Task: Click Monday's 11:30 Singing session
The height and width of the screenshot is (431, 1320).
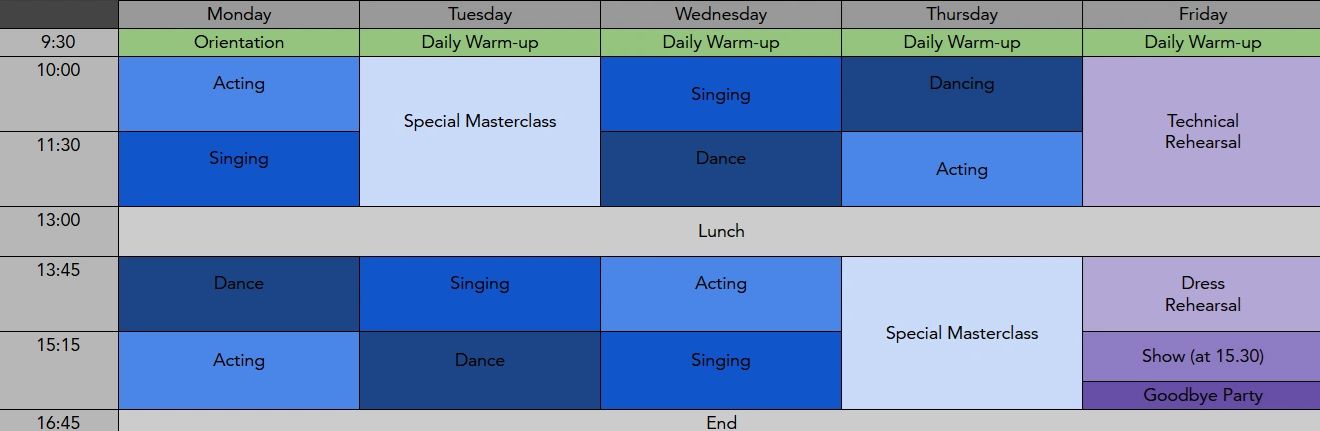Action: (x=239, y=168)
